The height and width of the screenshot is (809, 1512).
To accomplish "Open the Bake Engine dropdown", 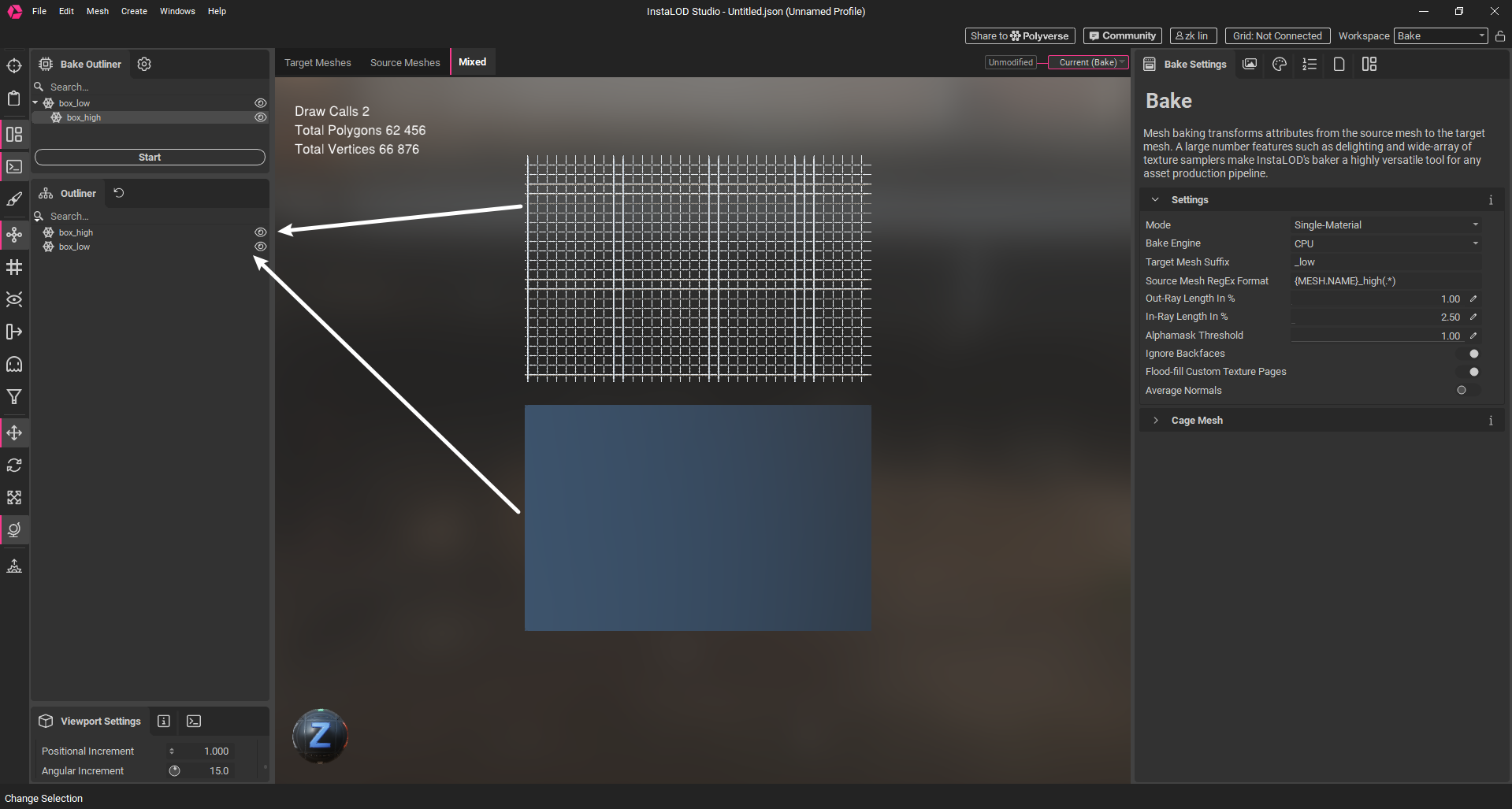I will (x=1385, y=243).
